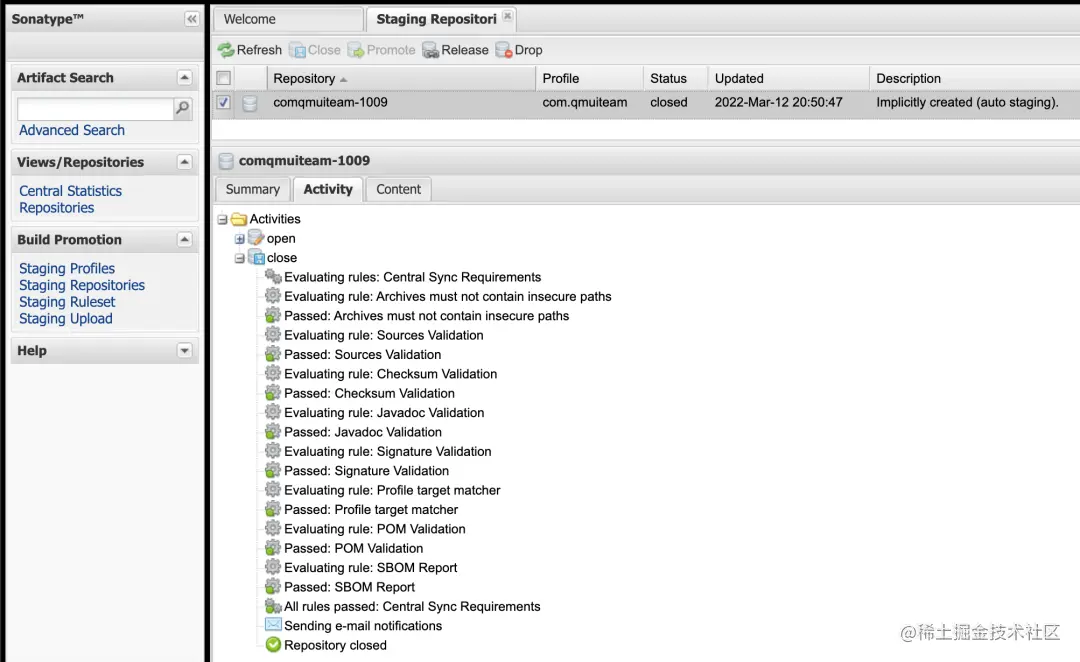This screenshot has height=662, width=1080.
Task: Sort by the Repository column header
Action: [401, 79]
